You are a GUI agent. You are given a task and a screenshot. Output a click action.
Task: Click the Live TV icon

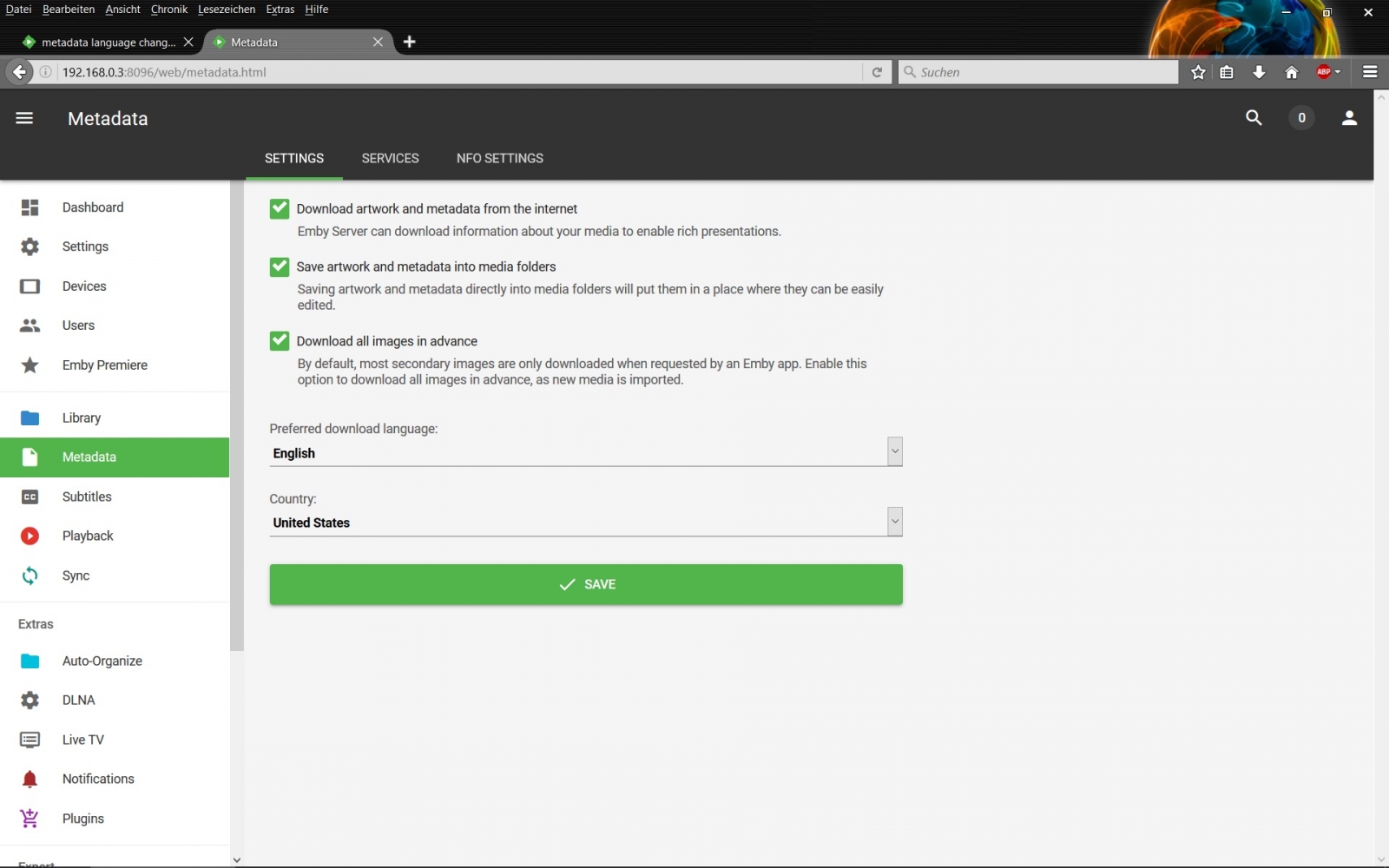(30, 740)
